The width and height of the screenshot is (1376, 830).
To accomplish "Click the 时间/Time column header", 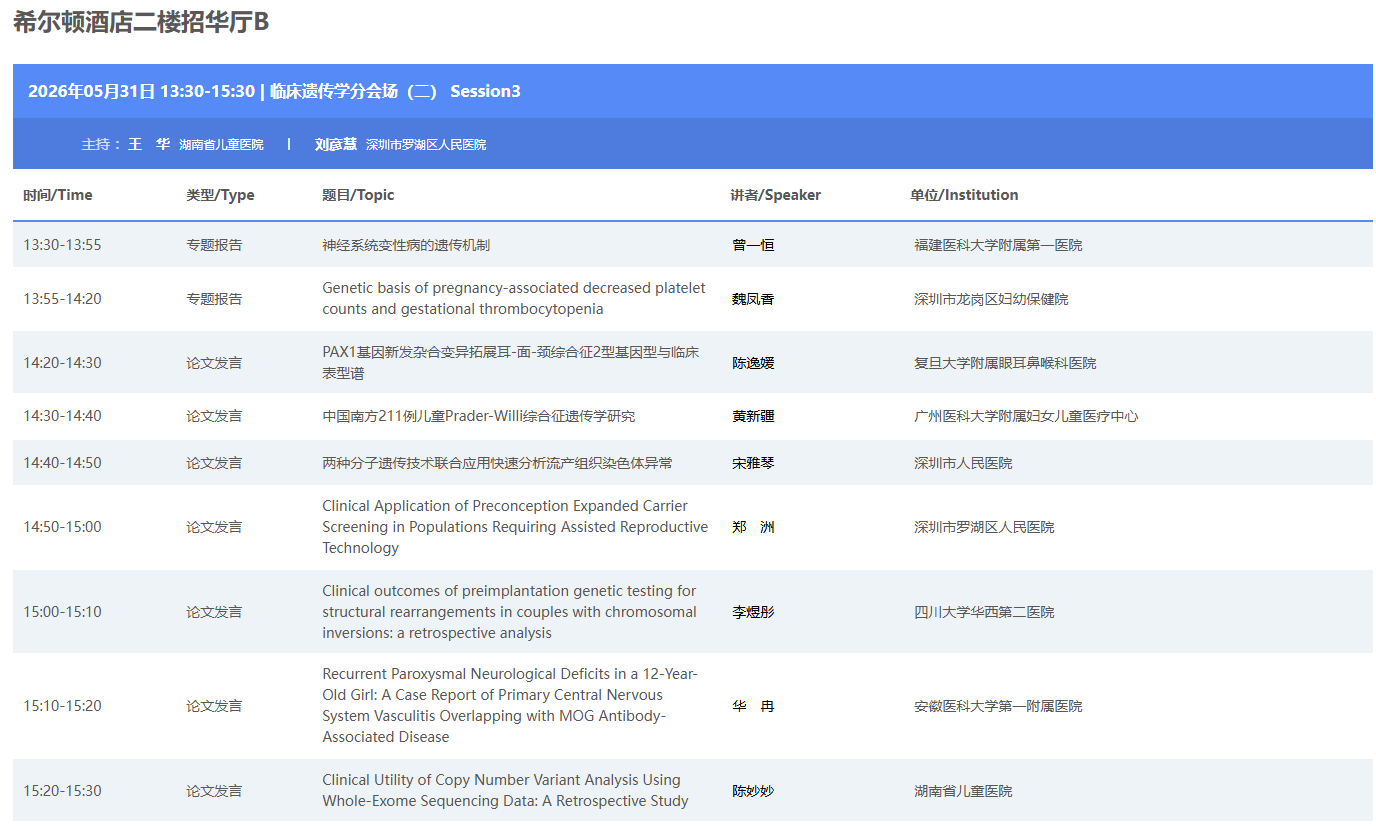I will [58, 195].
